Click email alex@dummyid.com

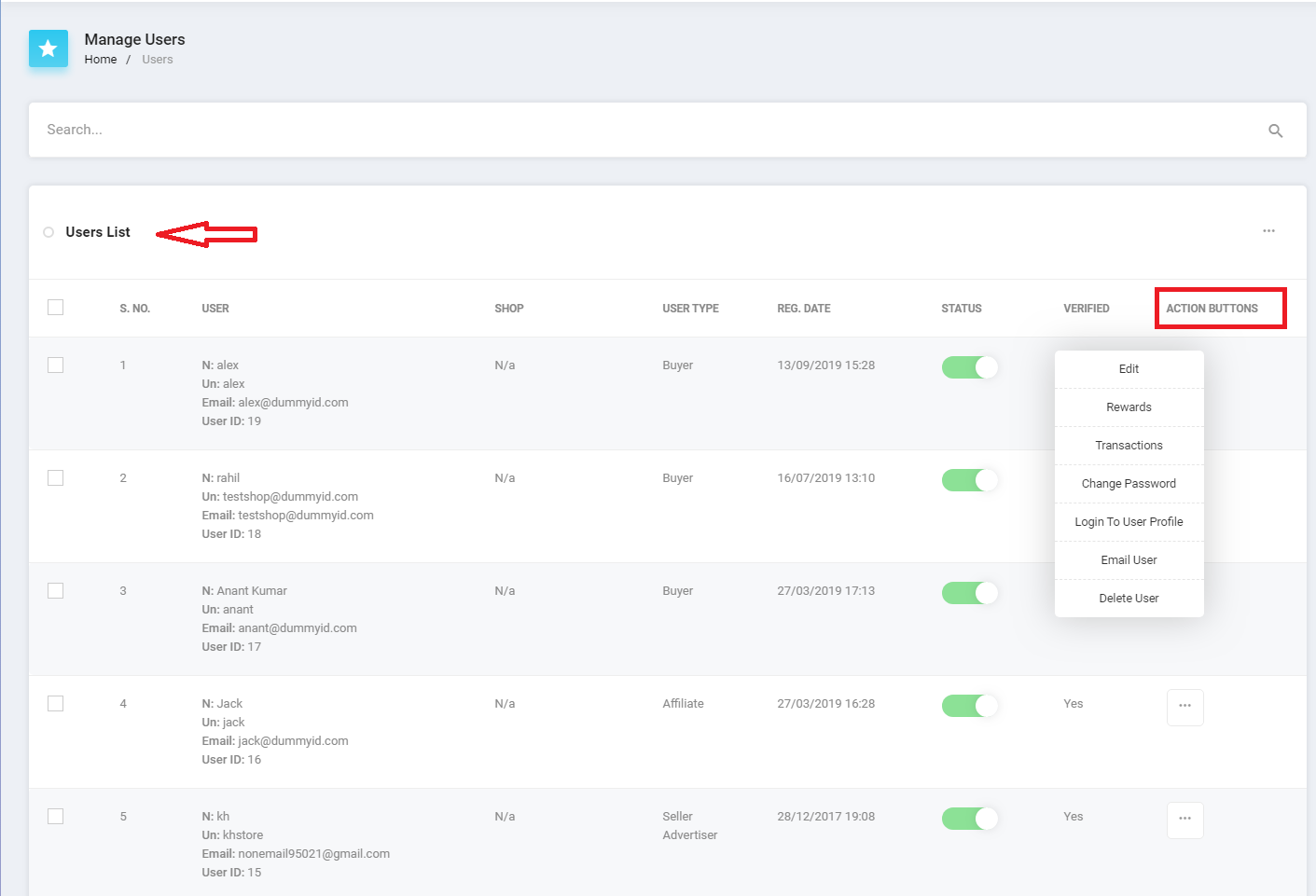tap(293, 403)
